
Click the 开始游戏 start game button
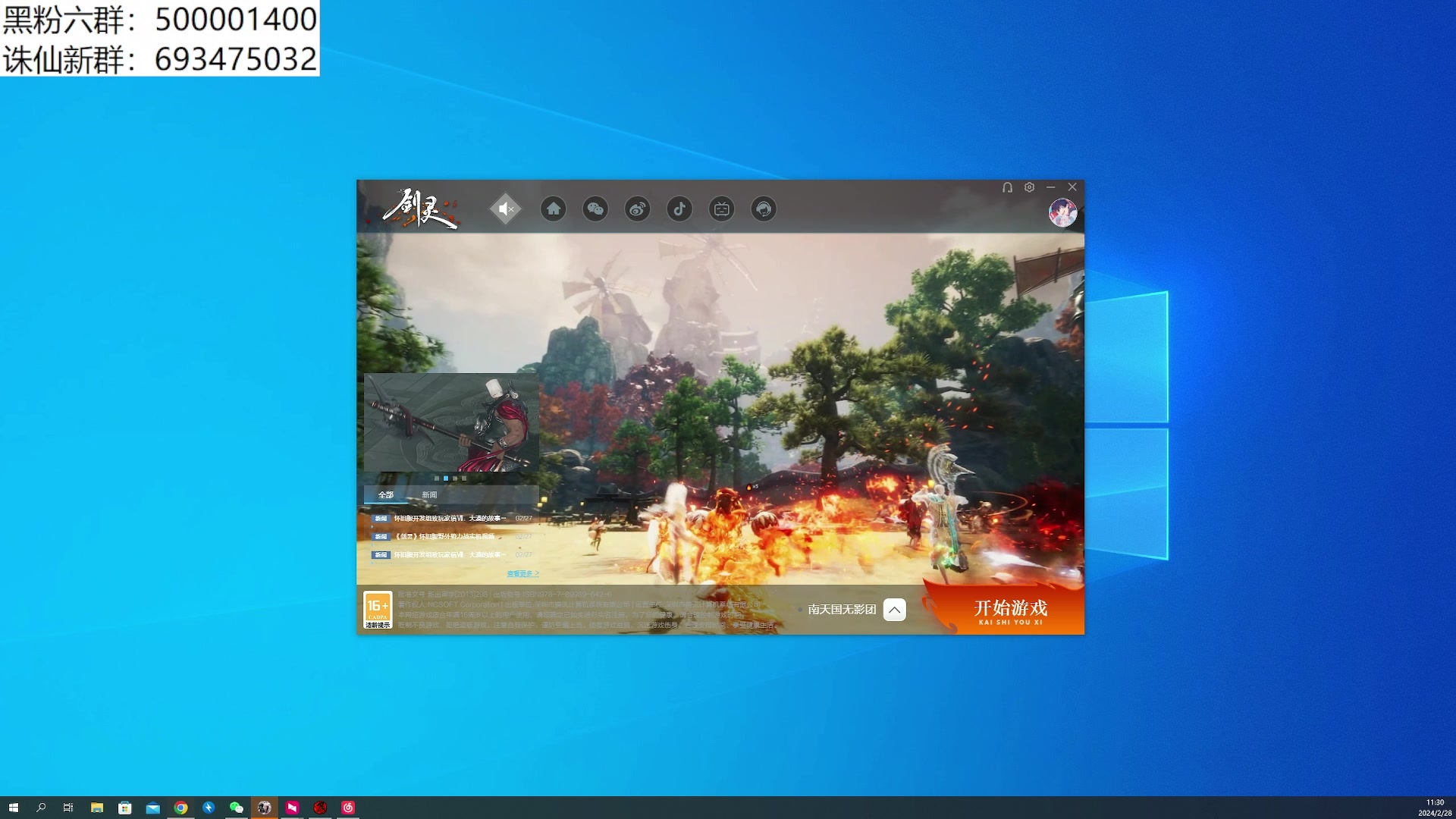point(1010,611)
